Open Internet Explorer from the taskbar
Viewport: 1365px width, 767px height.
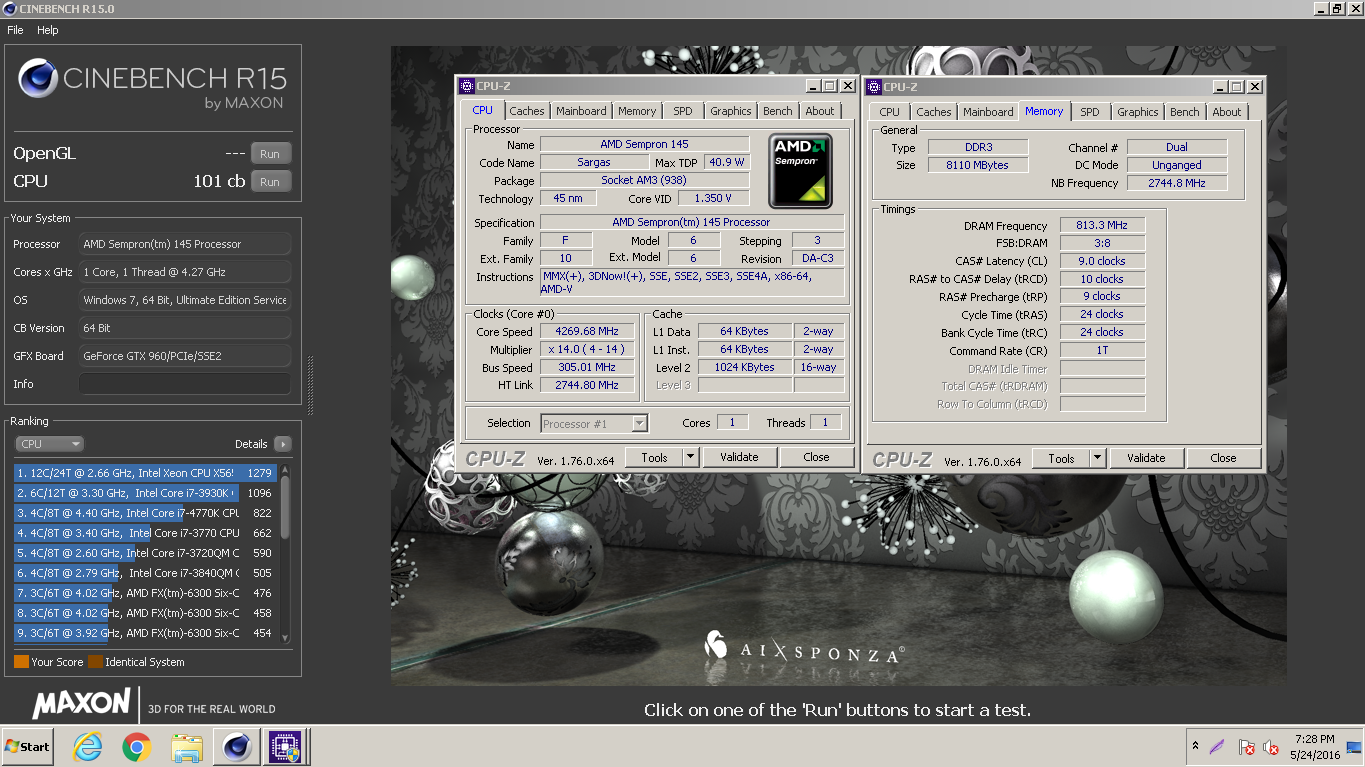click(x=89, y=746)
